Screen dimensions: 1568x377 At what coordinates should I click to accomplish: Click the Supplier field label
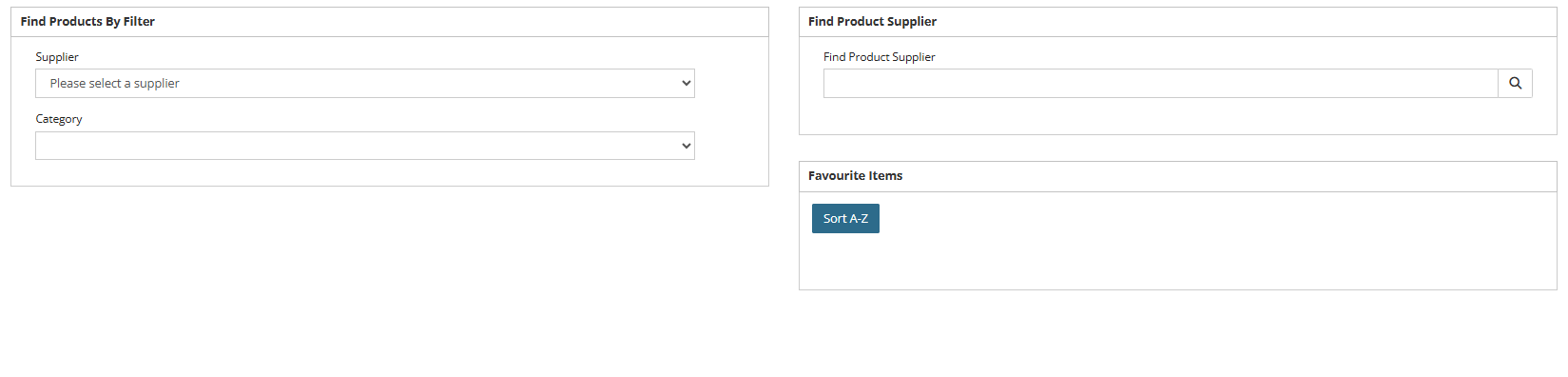coord(57,57)
